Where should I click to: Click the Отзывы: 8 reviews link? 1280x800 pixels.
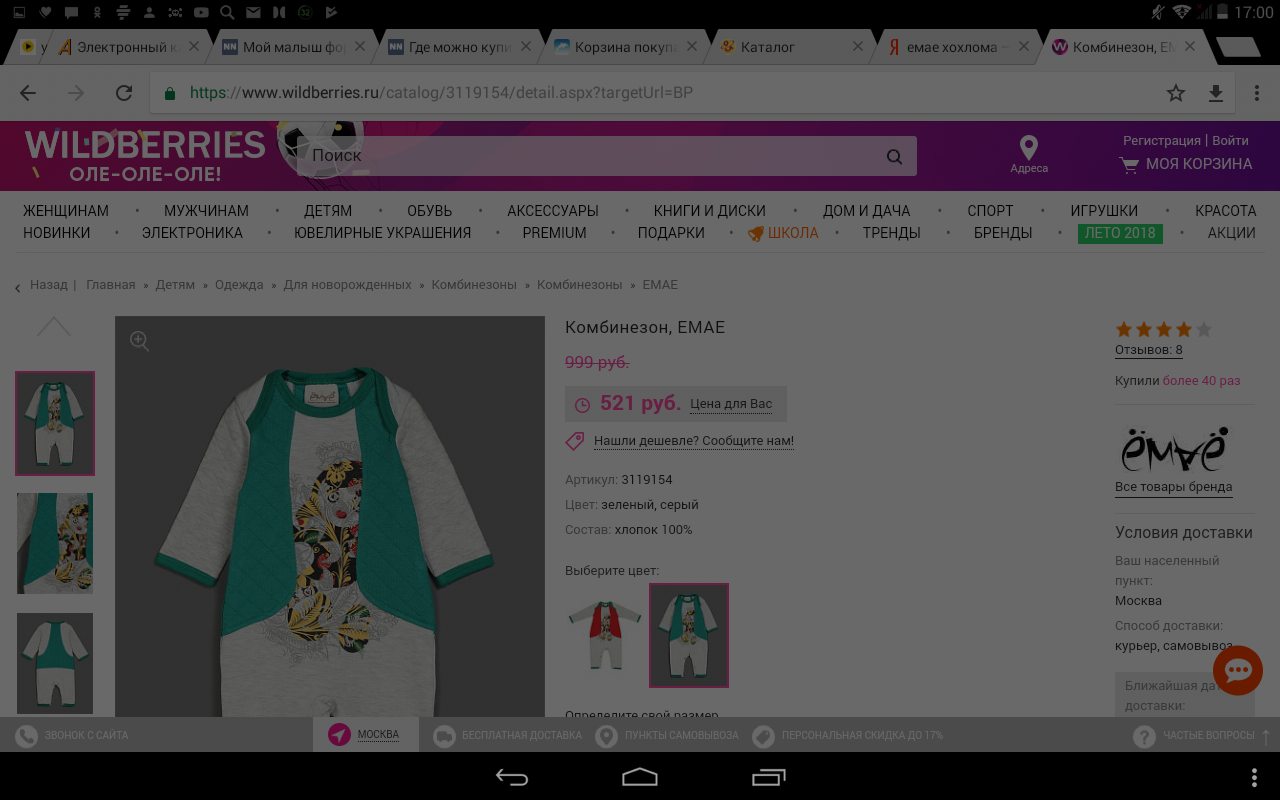(1148, 351)
